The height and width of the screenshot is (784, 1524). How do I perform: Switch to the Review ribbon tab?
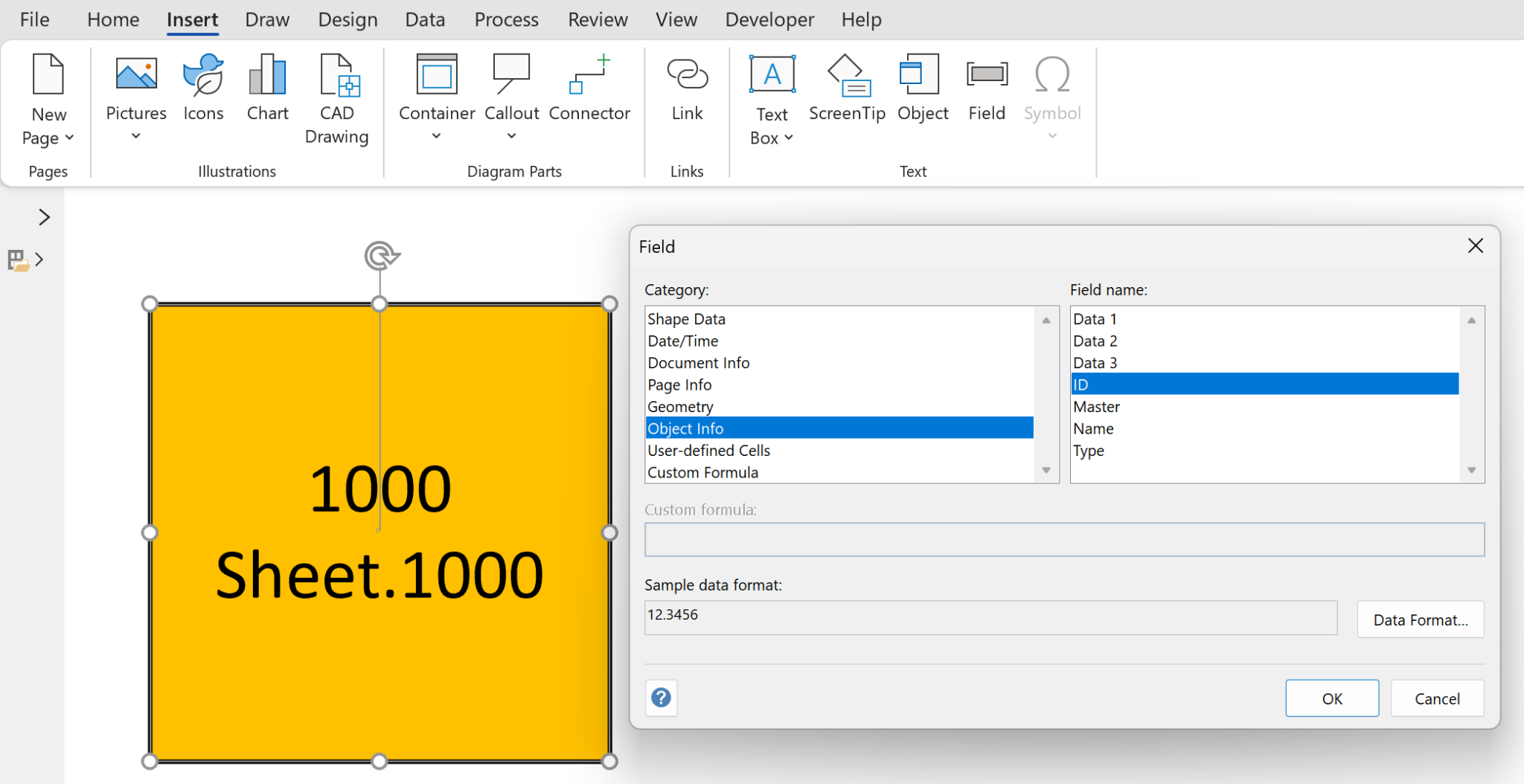pos(598,19)
